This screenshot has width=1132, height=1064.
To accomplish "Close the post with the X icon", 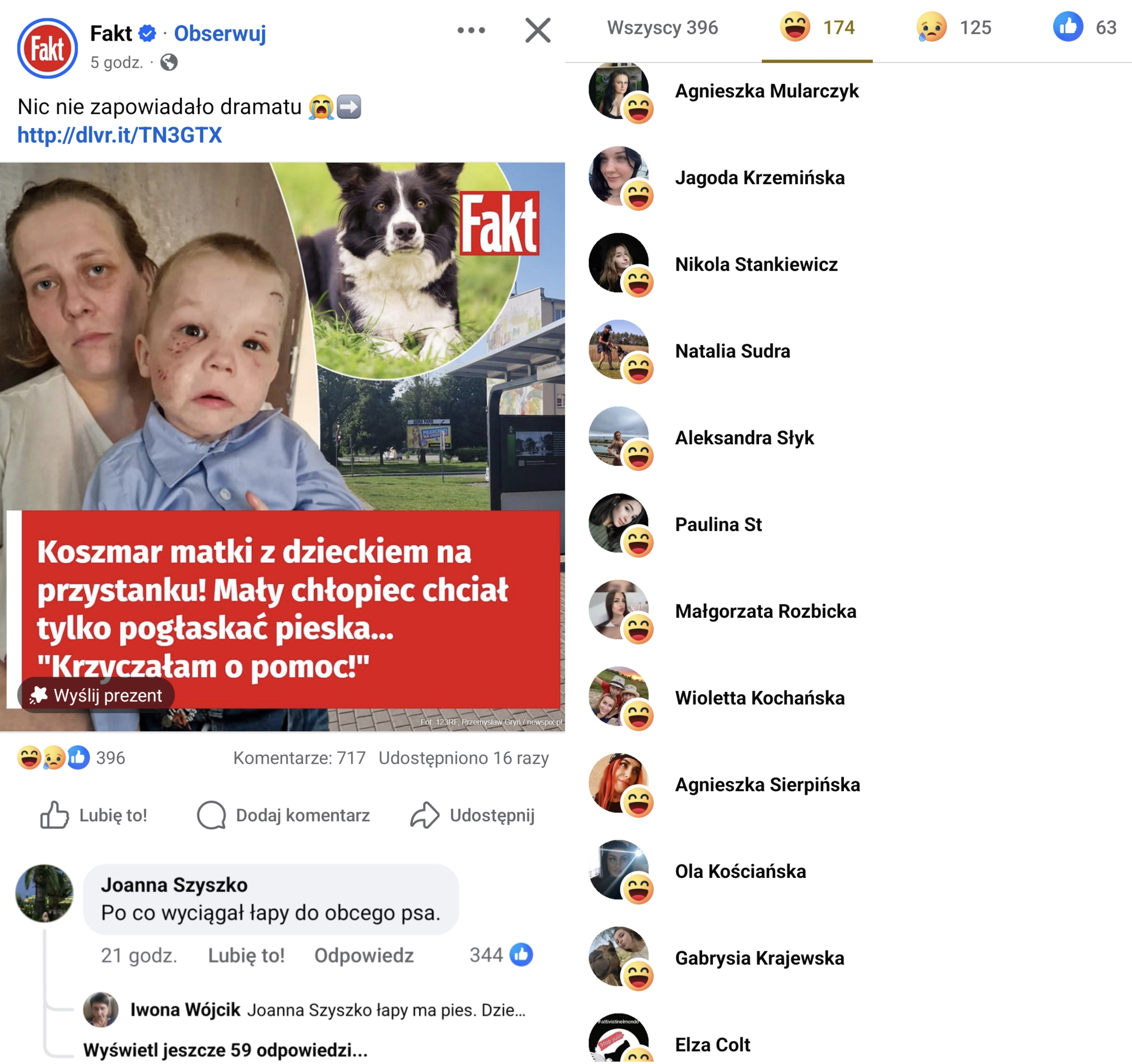I will click(538, 30).
